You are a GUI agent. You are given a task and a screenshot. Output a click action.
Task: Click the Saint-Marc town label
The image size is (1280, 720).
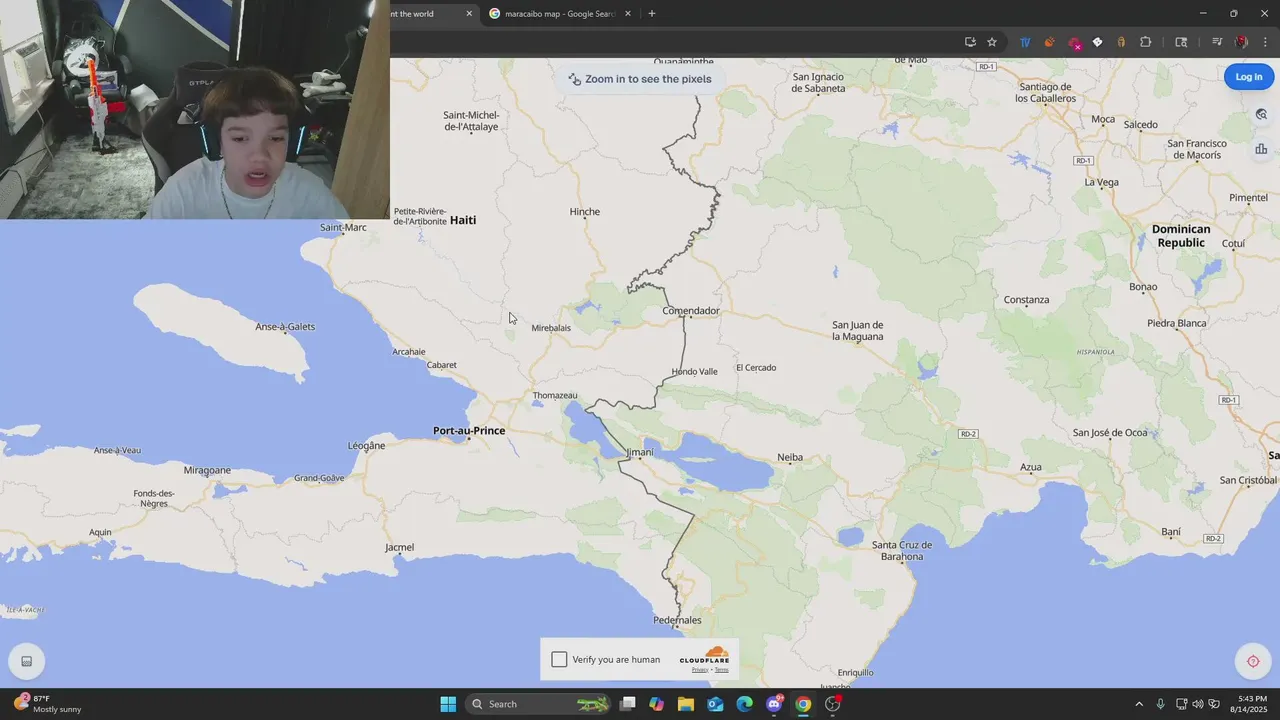point(343,228)
